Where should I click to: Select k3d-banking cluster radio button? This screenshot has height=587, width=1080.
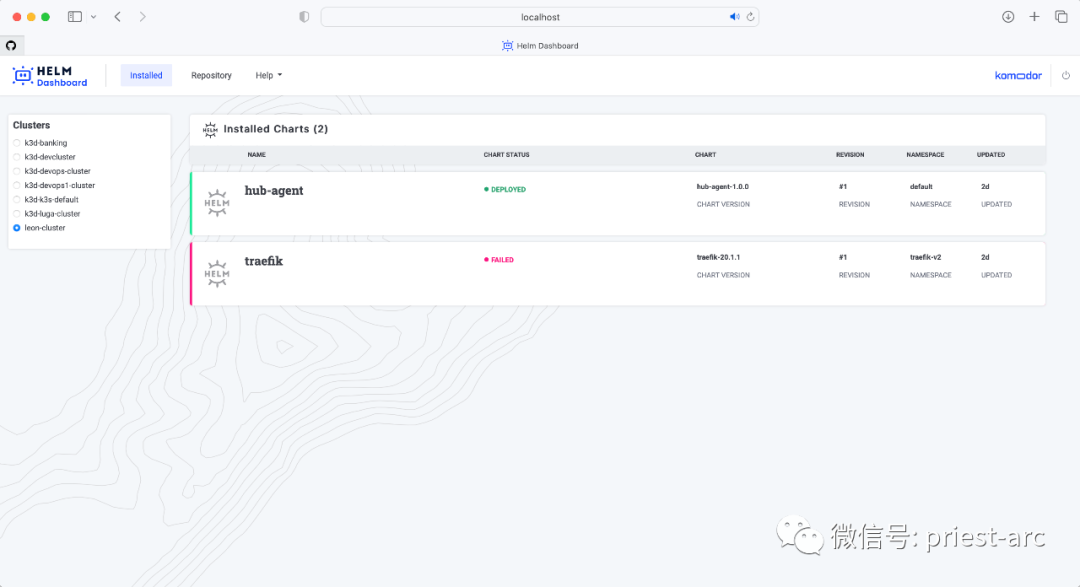point(17,143)
